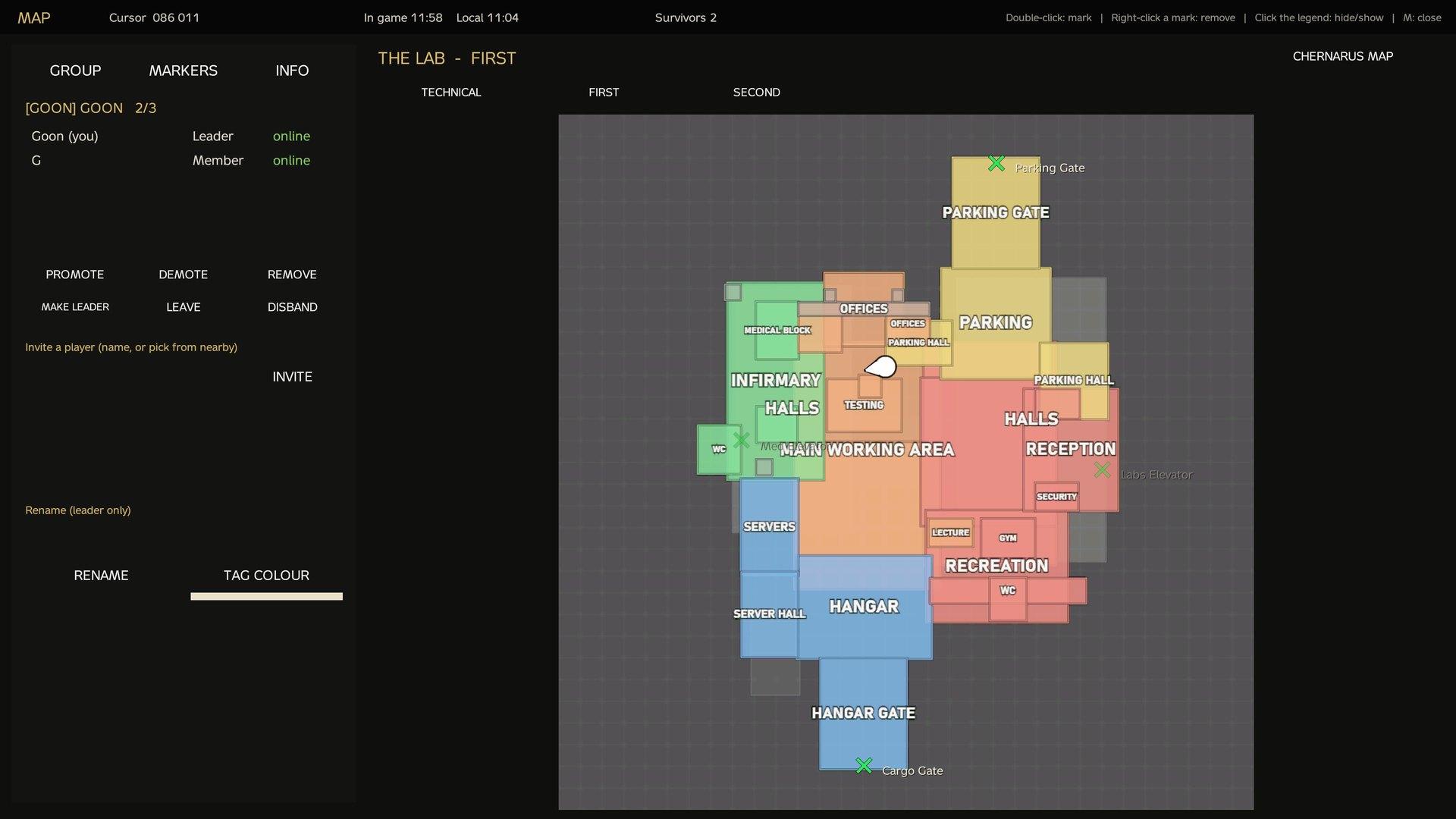Click the white player position marker
The image size is (1456, 819).
[x=881, y=367]
